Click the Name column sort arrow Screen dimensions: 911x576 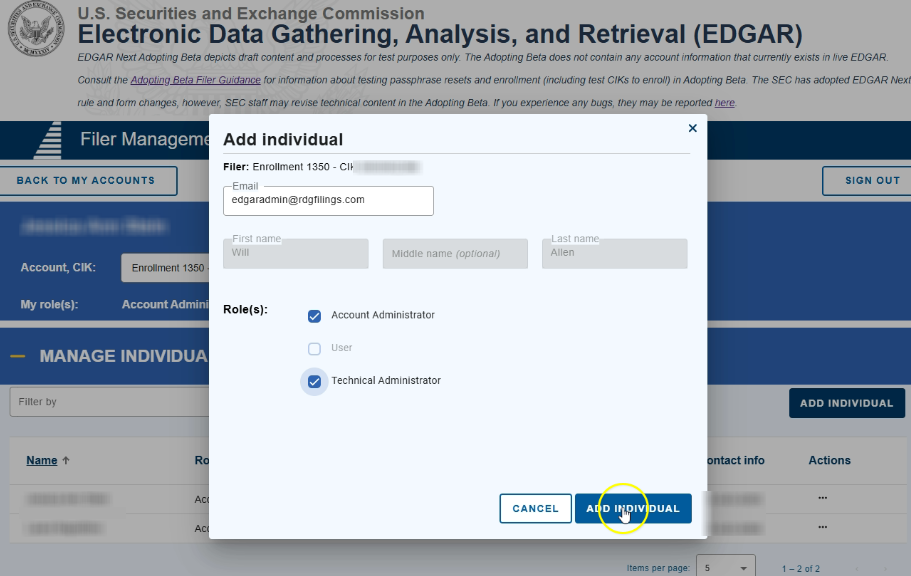pyautogui.click(x=67, y=461)
